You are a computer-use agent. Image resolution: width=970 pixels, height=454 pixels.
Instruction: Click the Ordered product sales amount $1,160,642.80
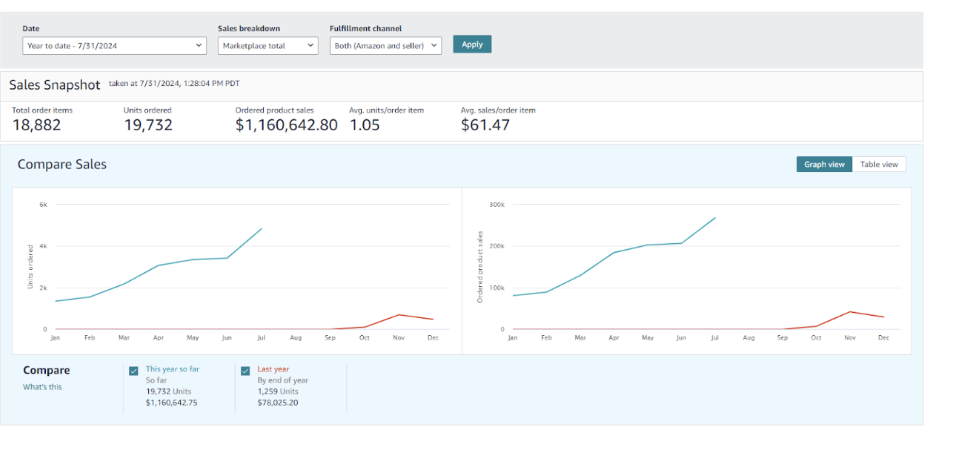pyautogui.click(x=286, y=125)
